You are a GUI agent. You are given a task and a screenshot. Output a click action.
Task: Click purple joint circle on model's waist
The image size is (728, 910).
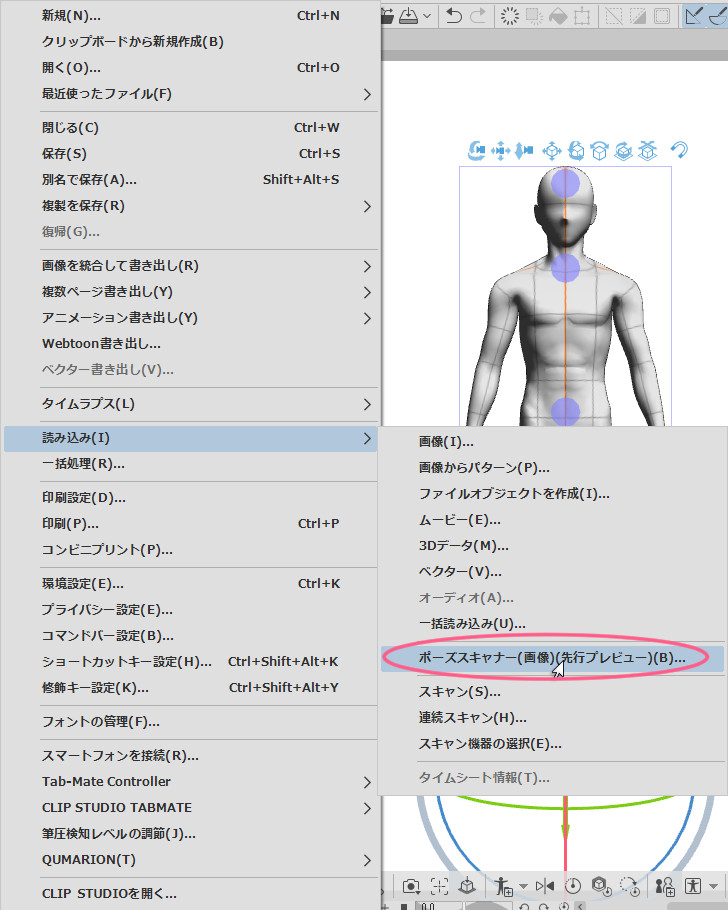(565, 411)
